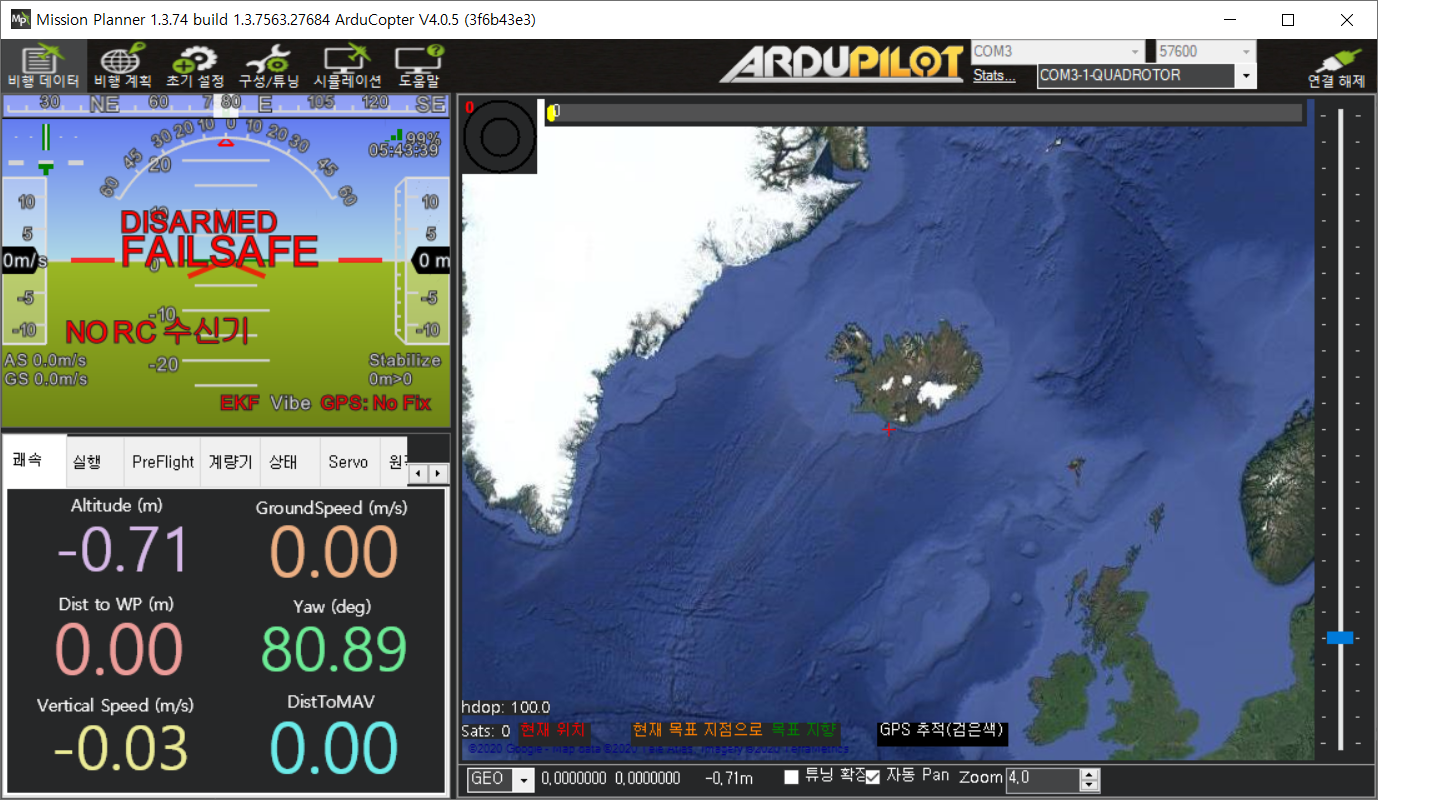Click the circular wind direction indicator
This screenshot has height=800, width=1438.
(x=500, y=136)
